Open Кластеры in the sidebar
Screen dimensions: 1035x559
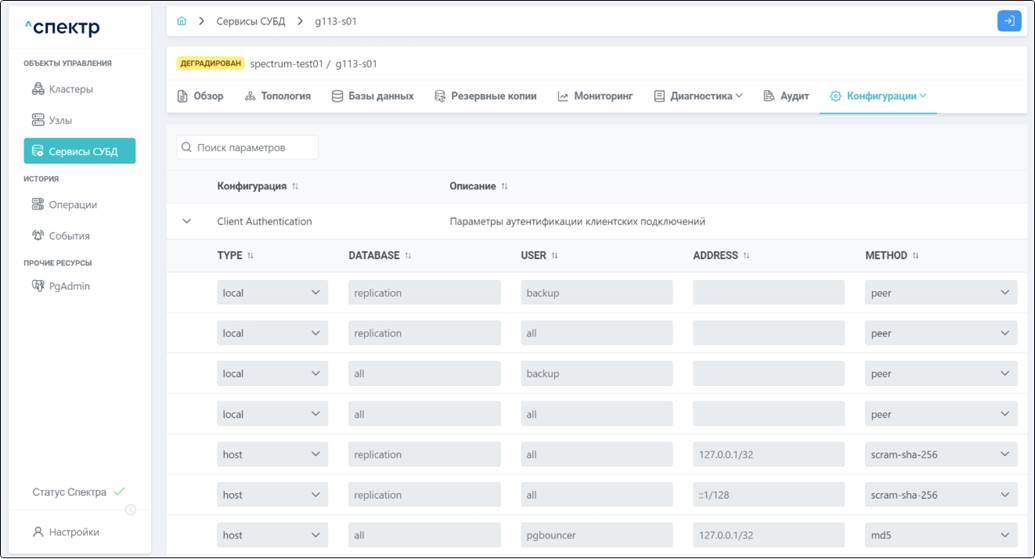[70, 89]
